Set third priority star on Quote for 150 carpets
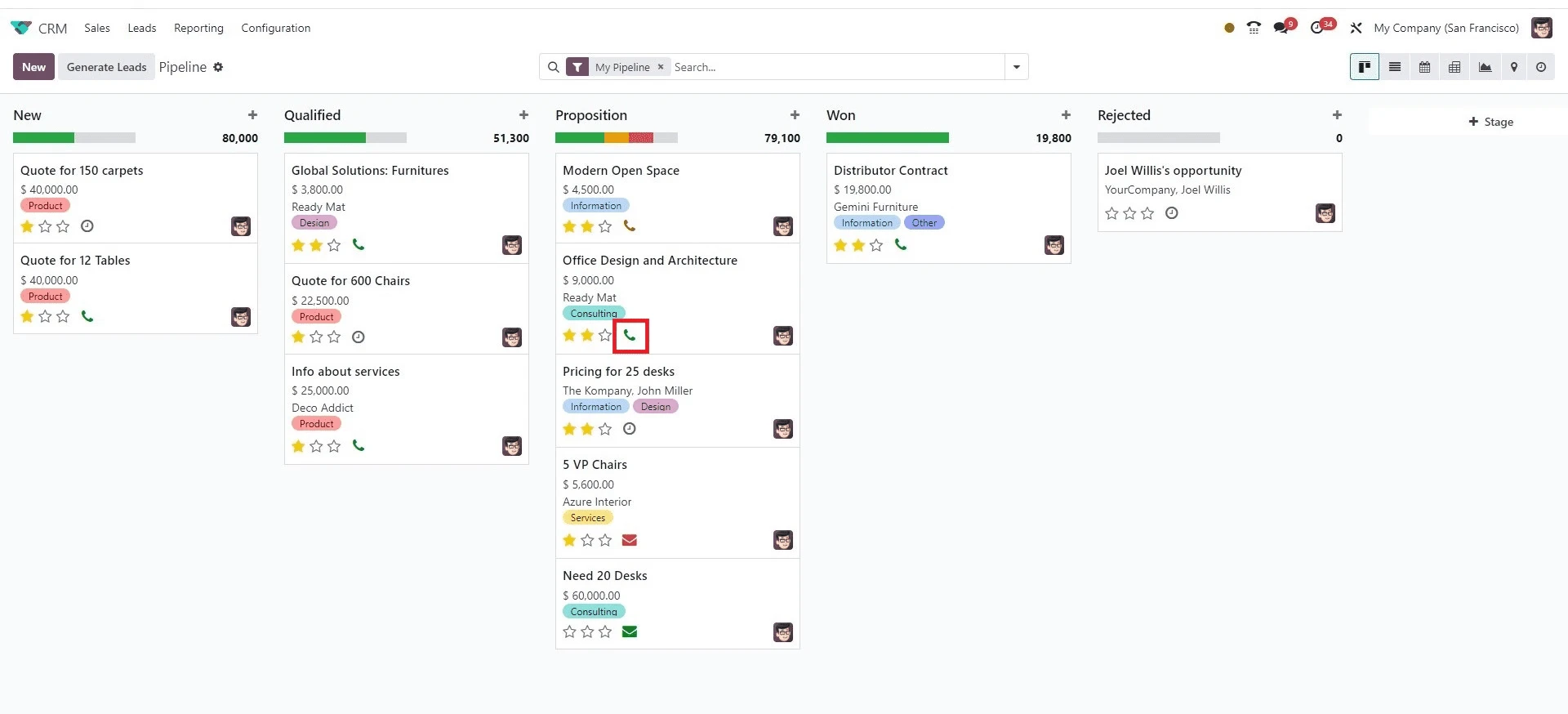 click(x=63, y=226)
